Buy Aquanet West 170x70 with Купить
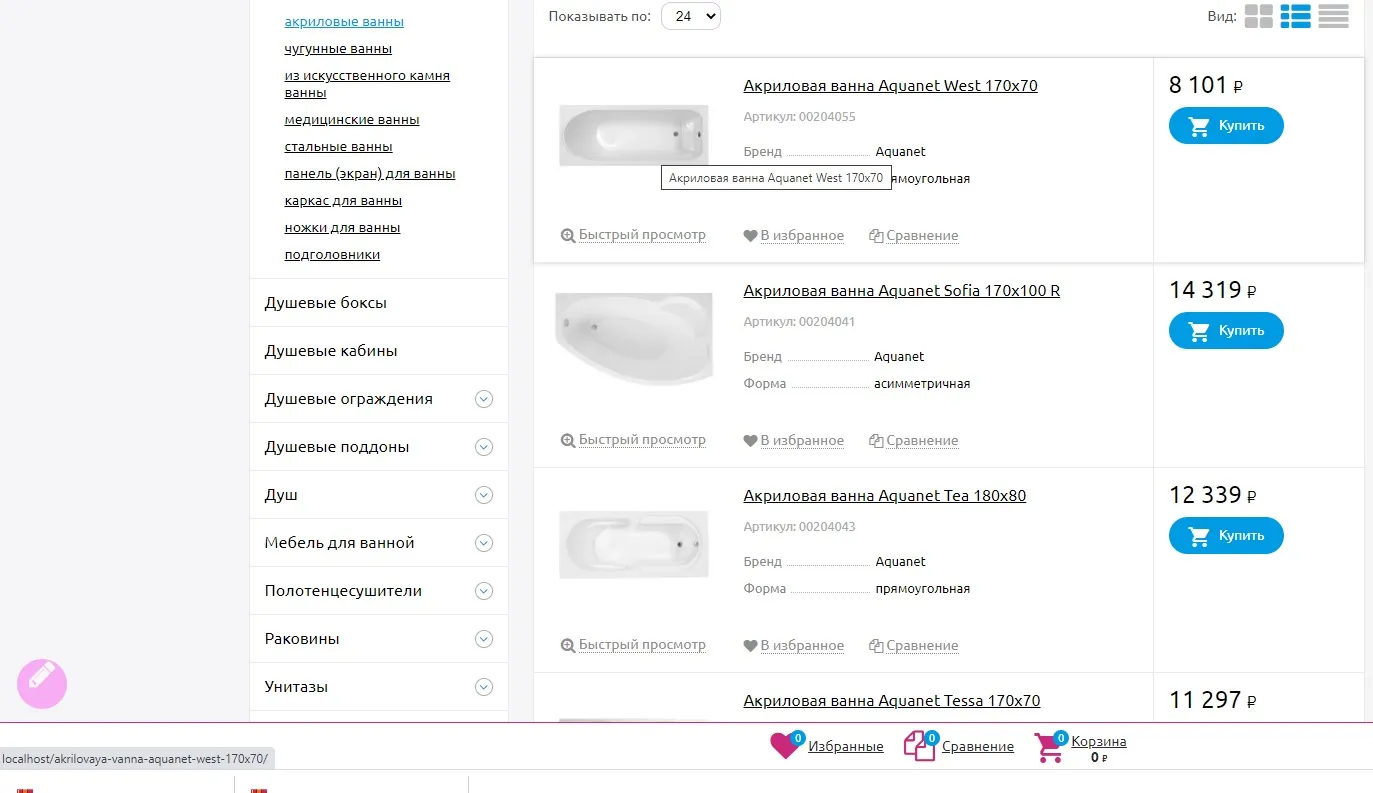The width and height of the screenshot is (1373, 793). click(1226, 126)
